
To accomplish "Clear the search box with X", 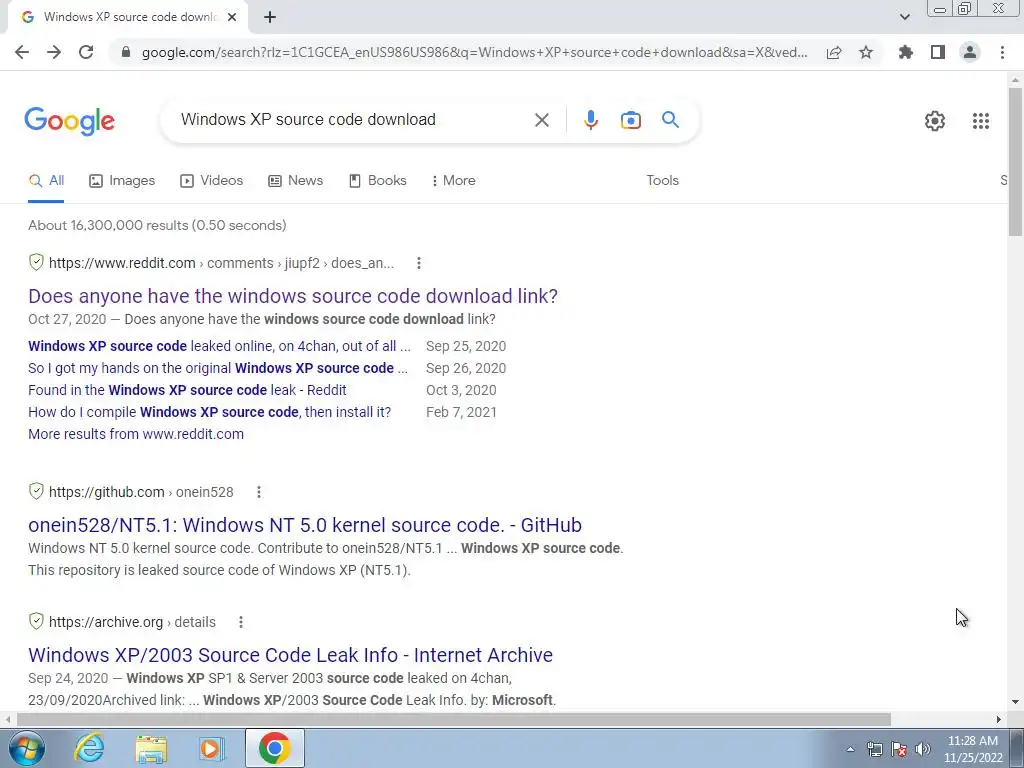I will (x=541, y=120).
